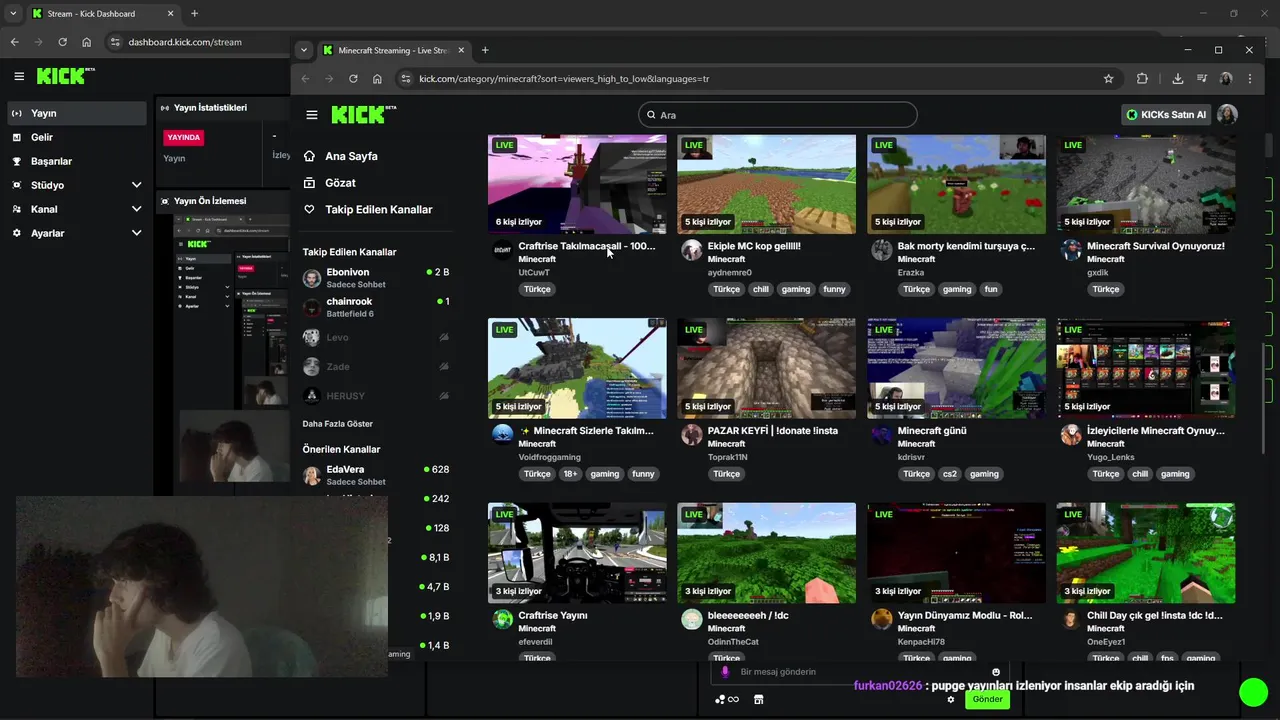
Task: Switch to Minecraft Streaming browser tab
Action: (393, 50)
